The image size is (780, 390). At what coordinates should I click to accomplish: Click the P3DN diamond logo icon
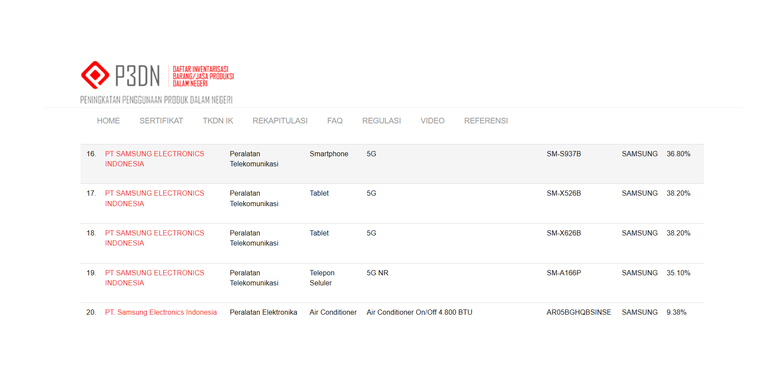pyautogui.click(x=95, y=75)
